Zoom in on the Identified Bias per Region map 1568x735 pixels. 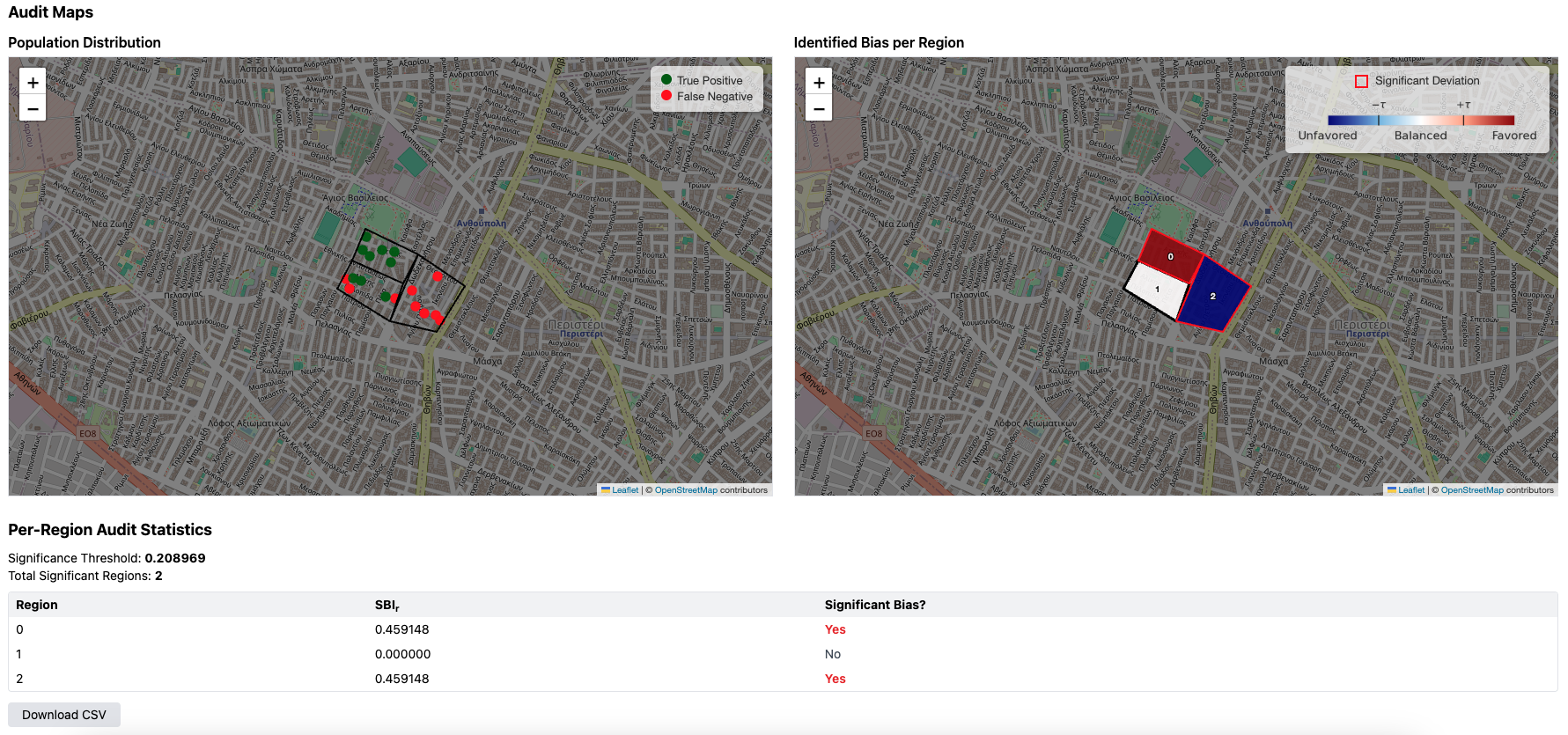pos(819,82)
